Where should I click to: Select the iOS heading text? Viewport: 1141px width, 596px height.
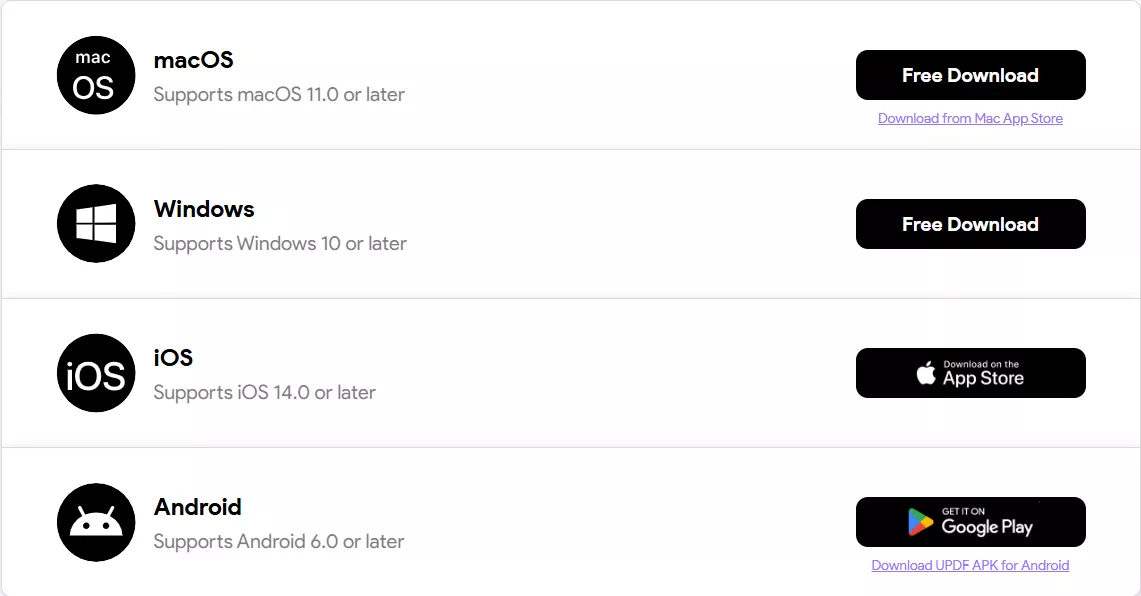173,358
